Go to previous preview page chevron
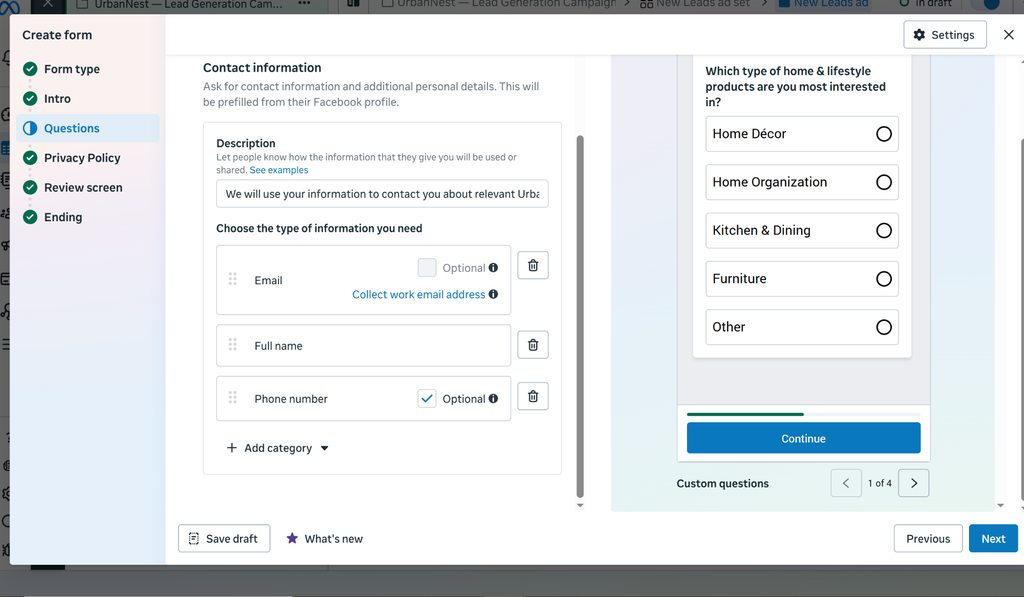Image resolution: width=1024 pixels, height=597 pixels. point(846,483)
